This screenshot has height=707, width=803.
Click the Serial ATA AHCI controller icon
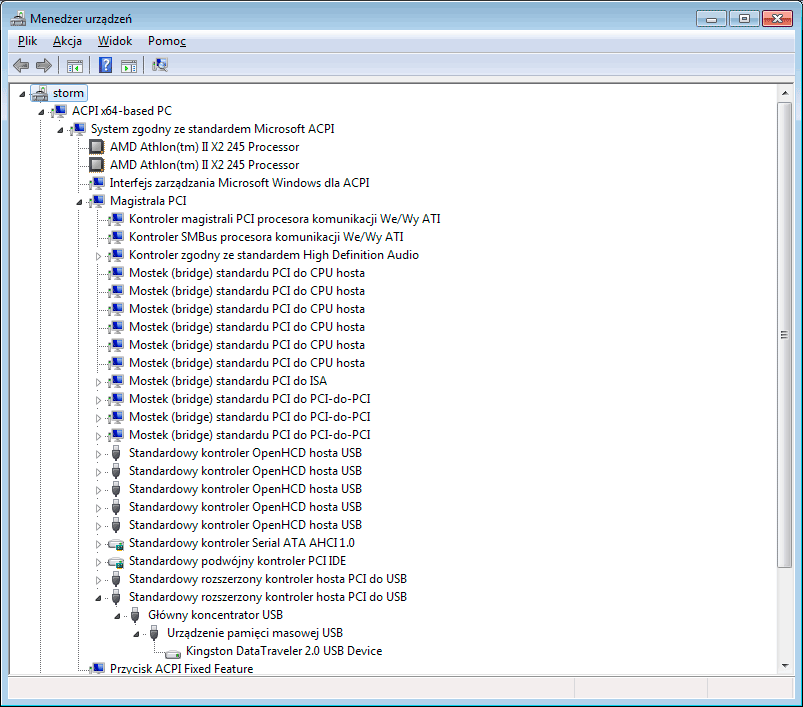pyautogui.click(x=116, y=544)
